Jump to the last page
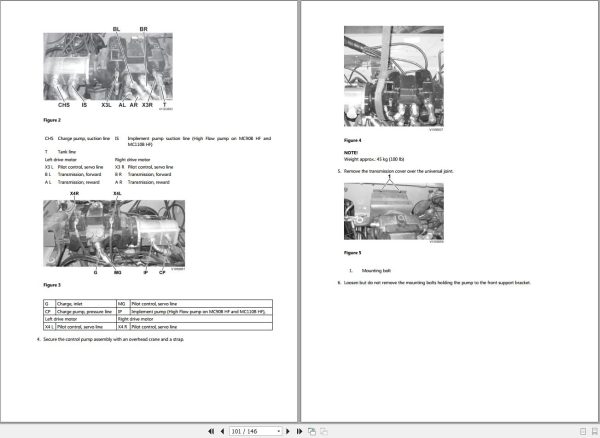600x438 pixels. click(x=299, y=431)
